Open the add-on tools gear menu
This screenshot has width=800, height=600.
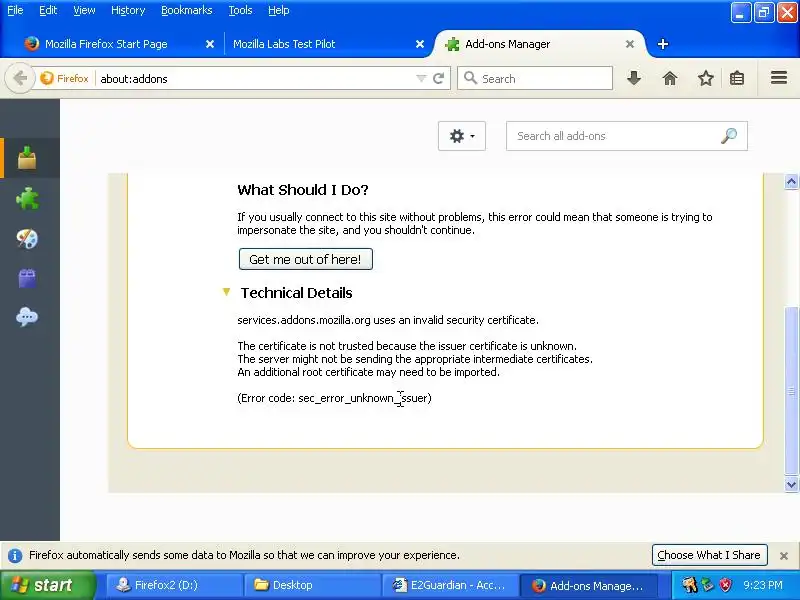[x=462, y=136]
